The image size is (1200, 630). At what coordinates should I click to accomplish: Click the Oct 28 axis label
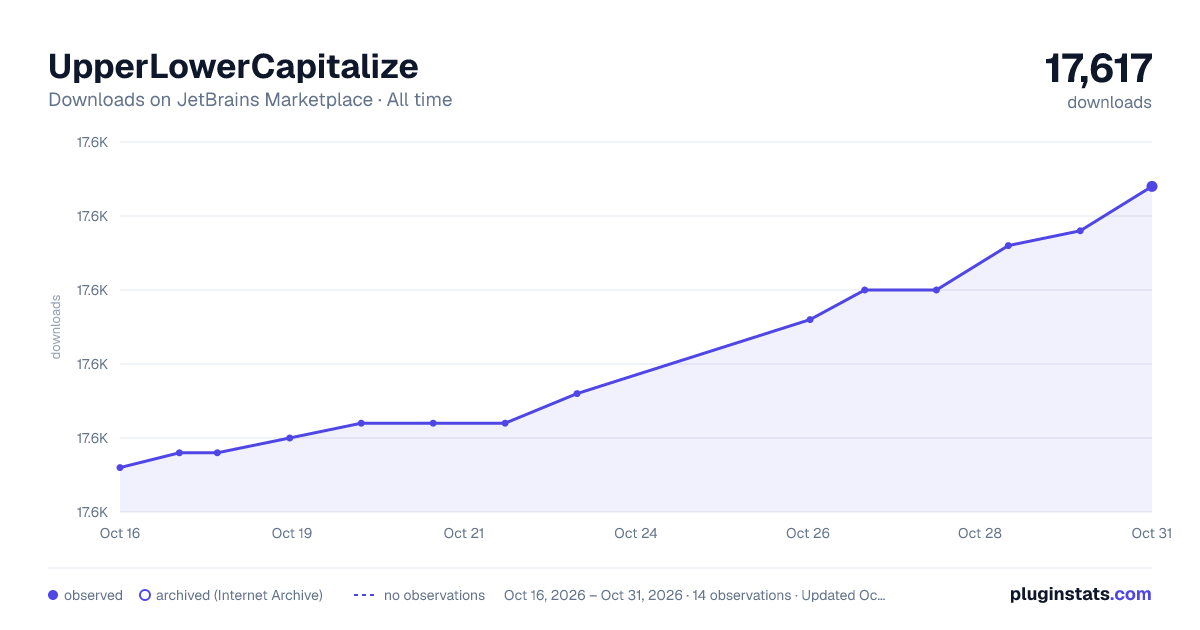(980, 533)
